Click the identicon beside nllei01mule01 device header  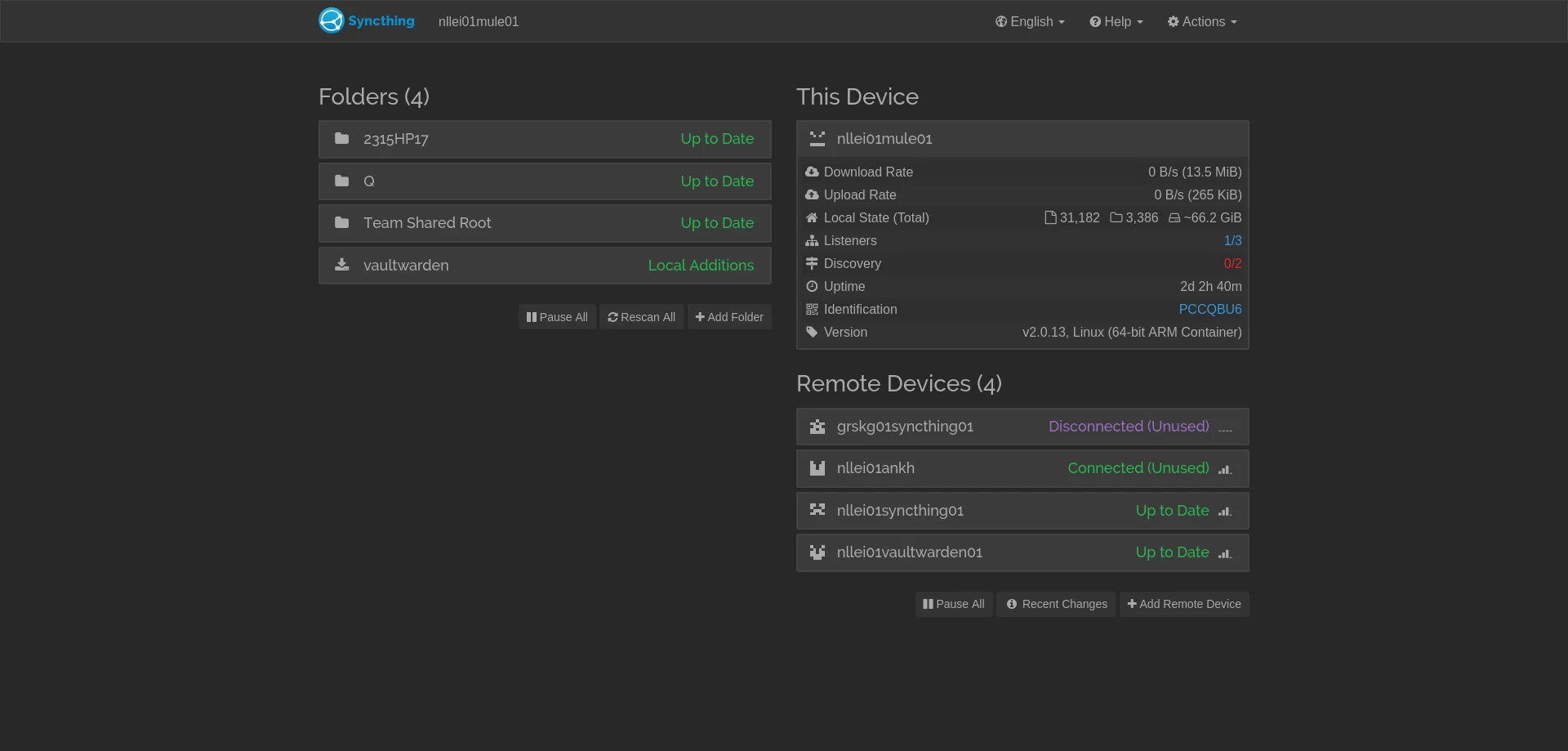point(817,139)
